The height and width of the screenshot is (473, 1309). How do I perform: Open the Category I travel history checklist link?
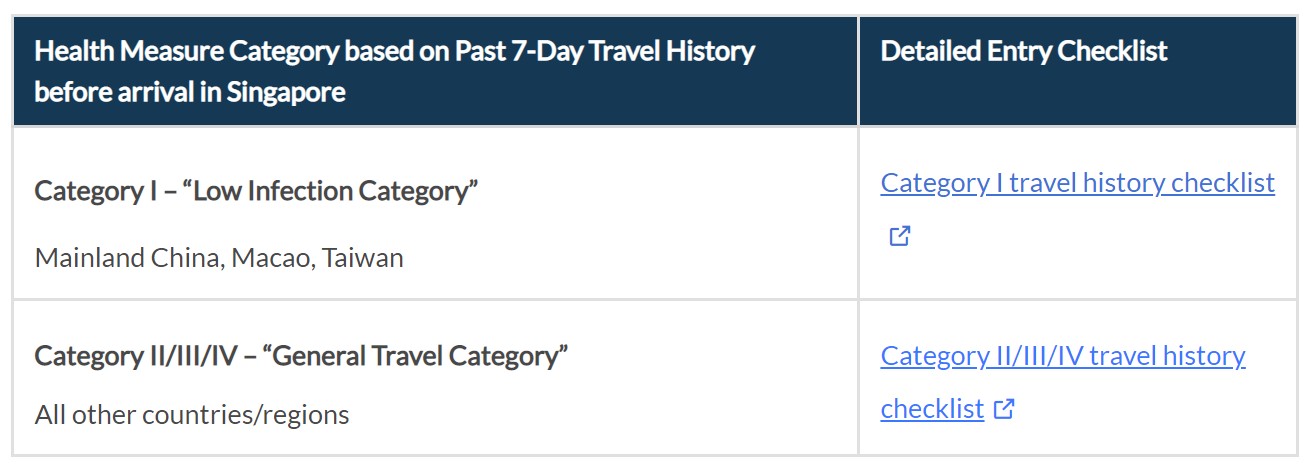coord(1077,183)
